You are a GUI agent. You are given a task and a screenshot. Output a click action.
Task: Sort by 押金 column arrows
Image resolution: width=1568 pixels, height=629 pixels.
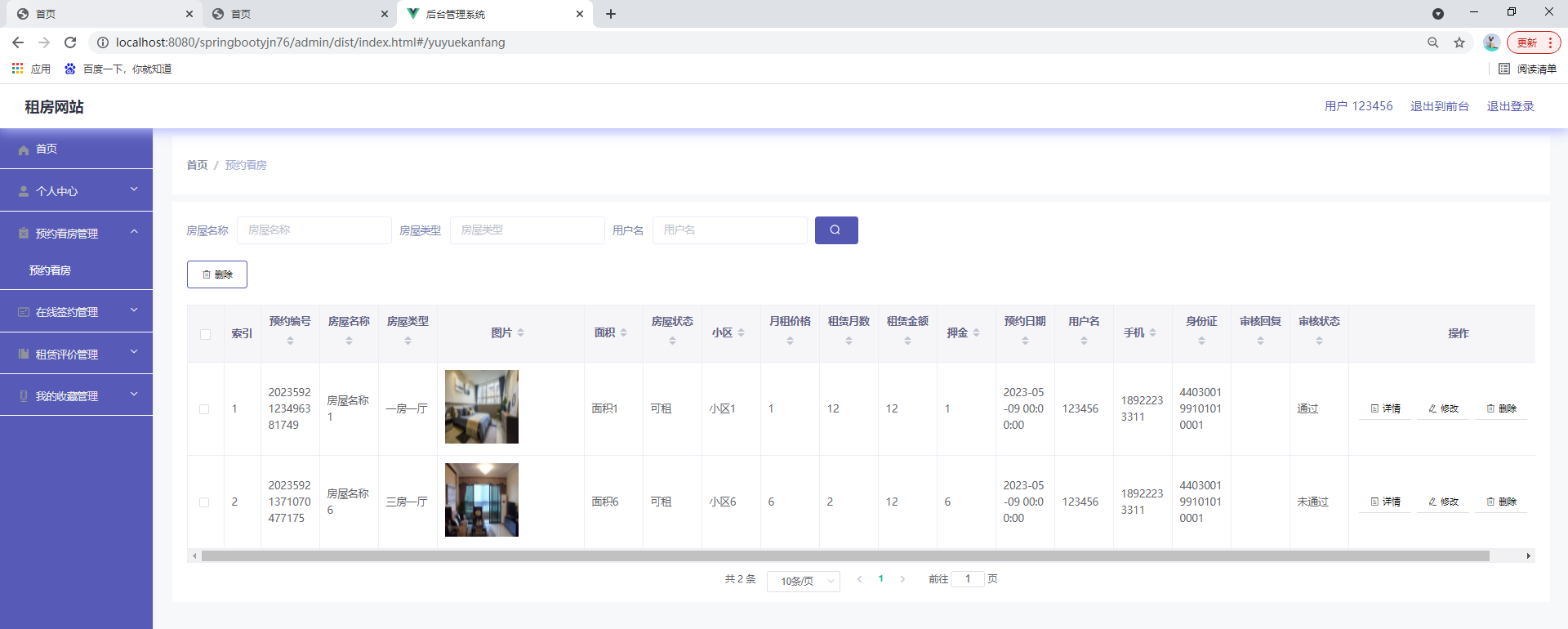[x=976, y=332]
